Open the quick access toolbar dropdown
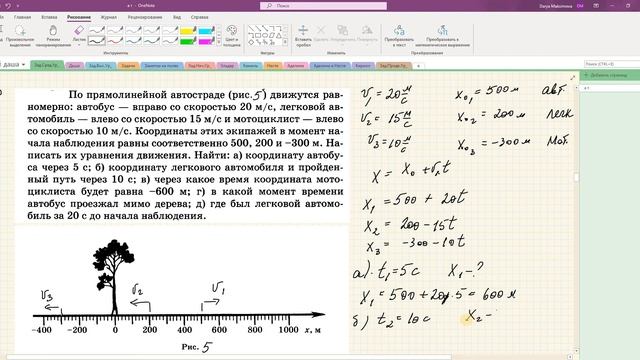 tap(18, 6)
